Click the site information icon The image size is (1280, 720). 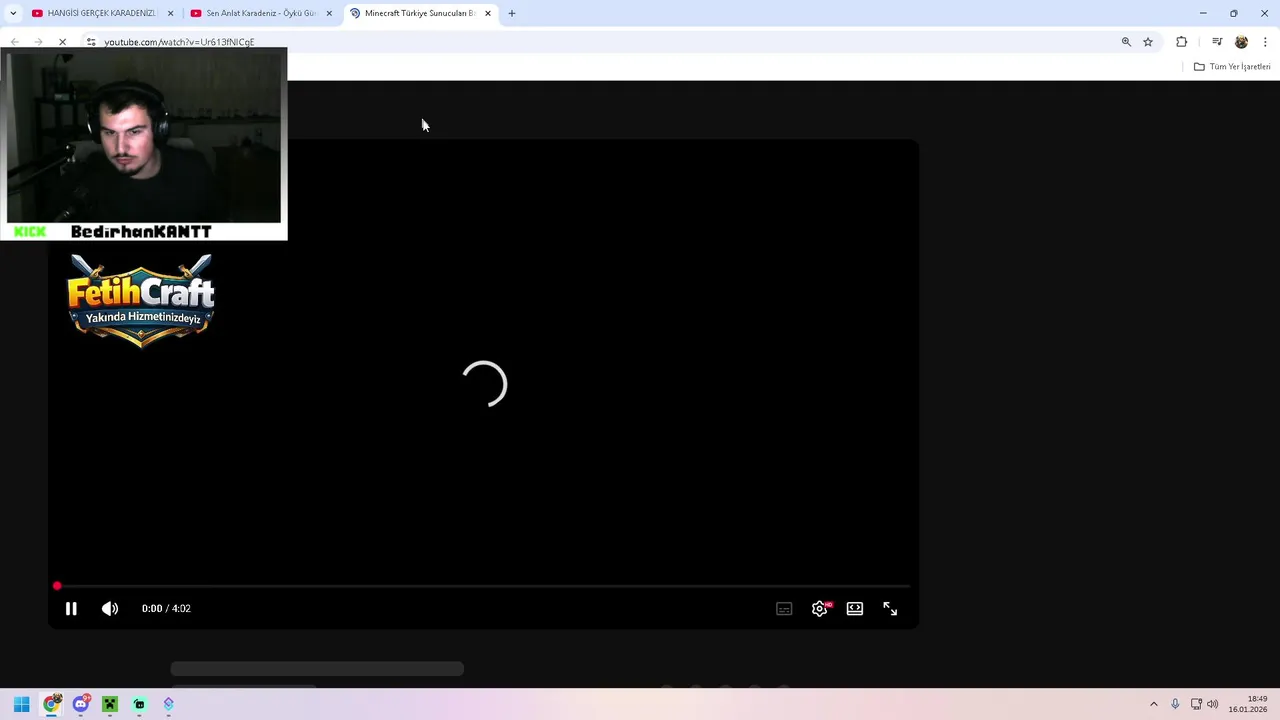point(91,42)
